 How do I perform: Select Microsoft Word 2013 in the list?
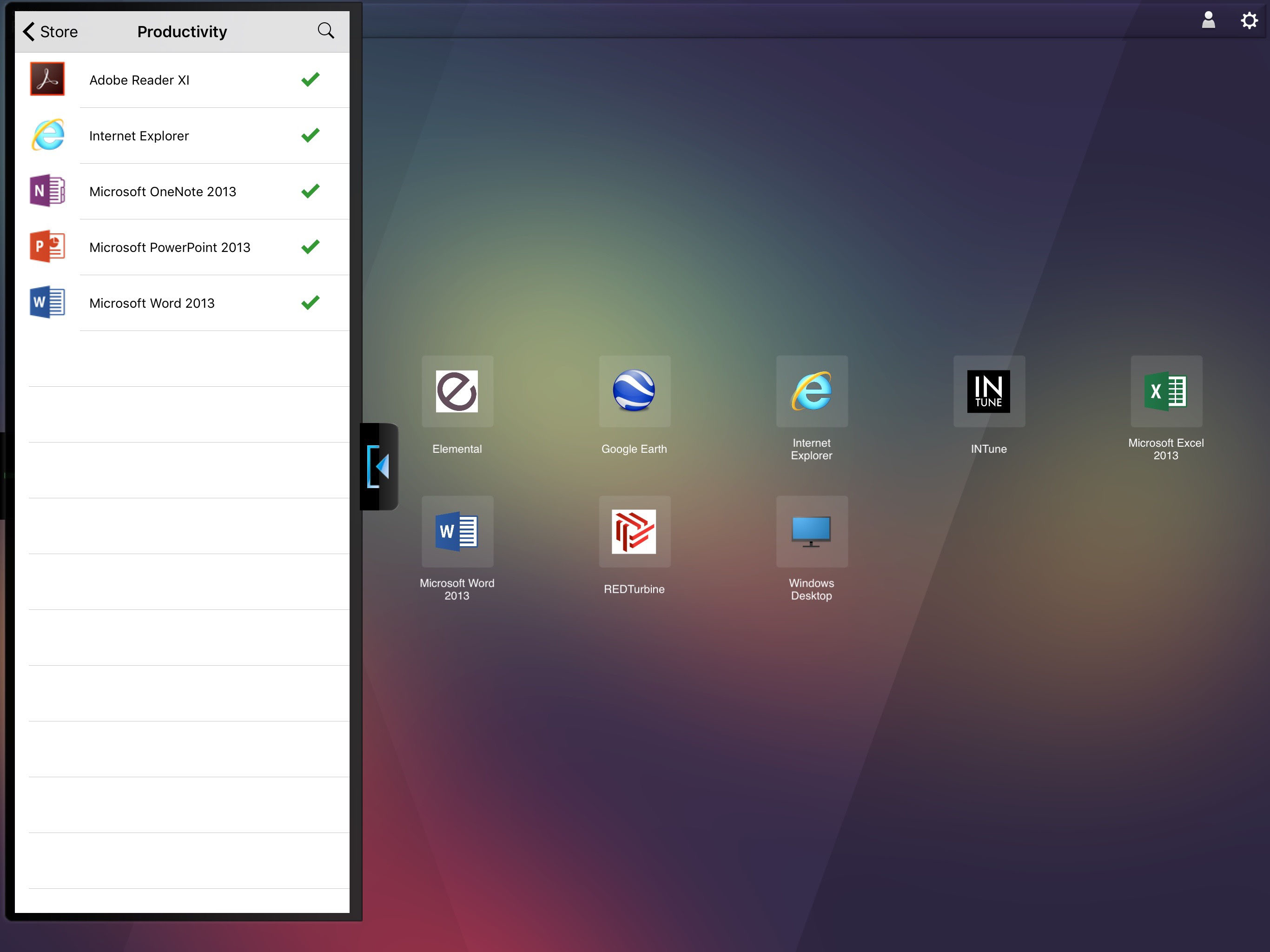pyautogui.click(x=152, y=303)
